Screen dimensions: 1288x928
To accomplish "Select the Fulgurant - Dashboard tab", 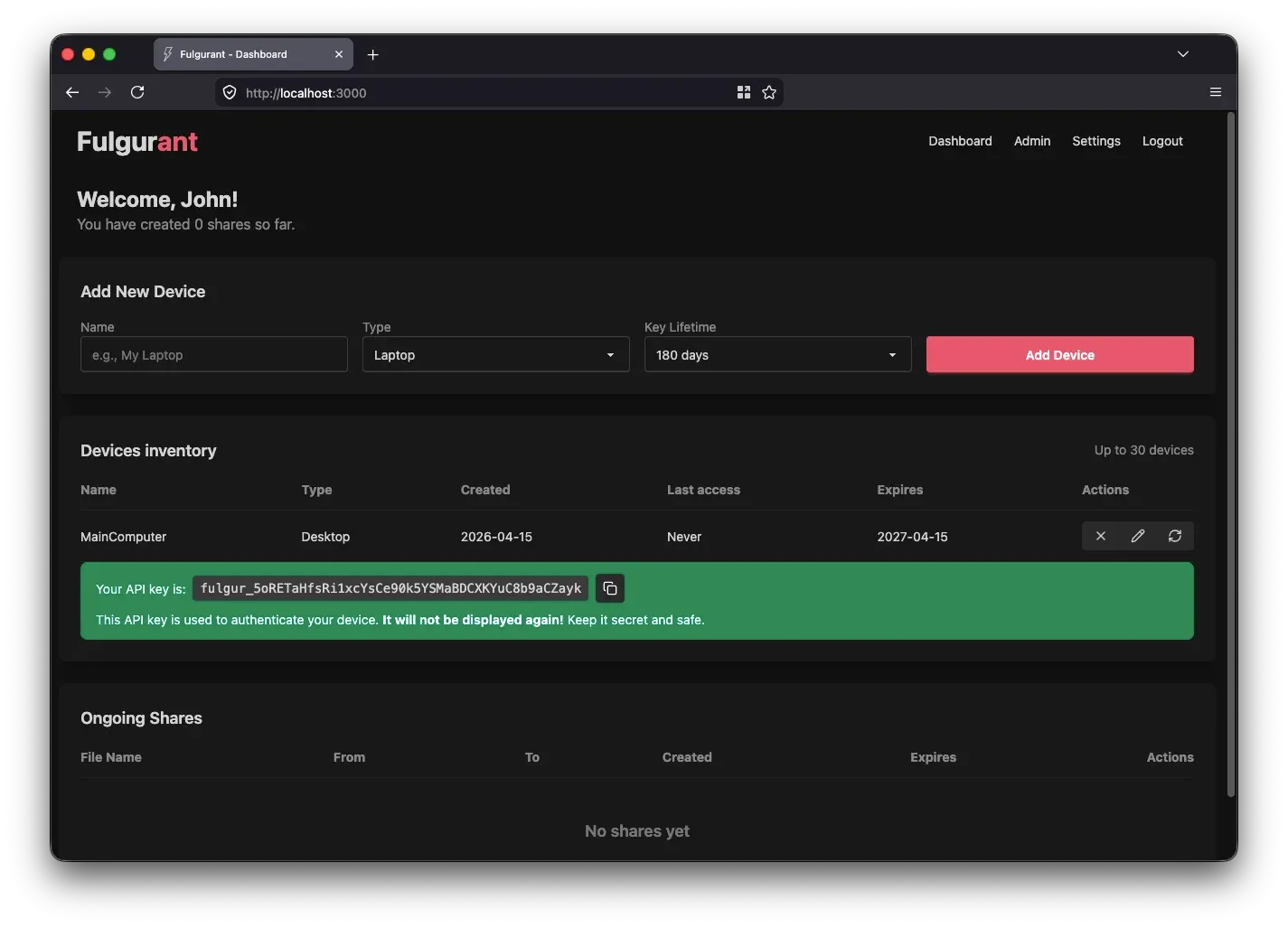I will click(237, 54).
